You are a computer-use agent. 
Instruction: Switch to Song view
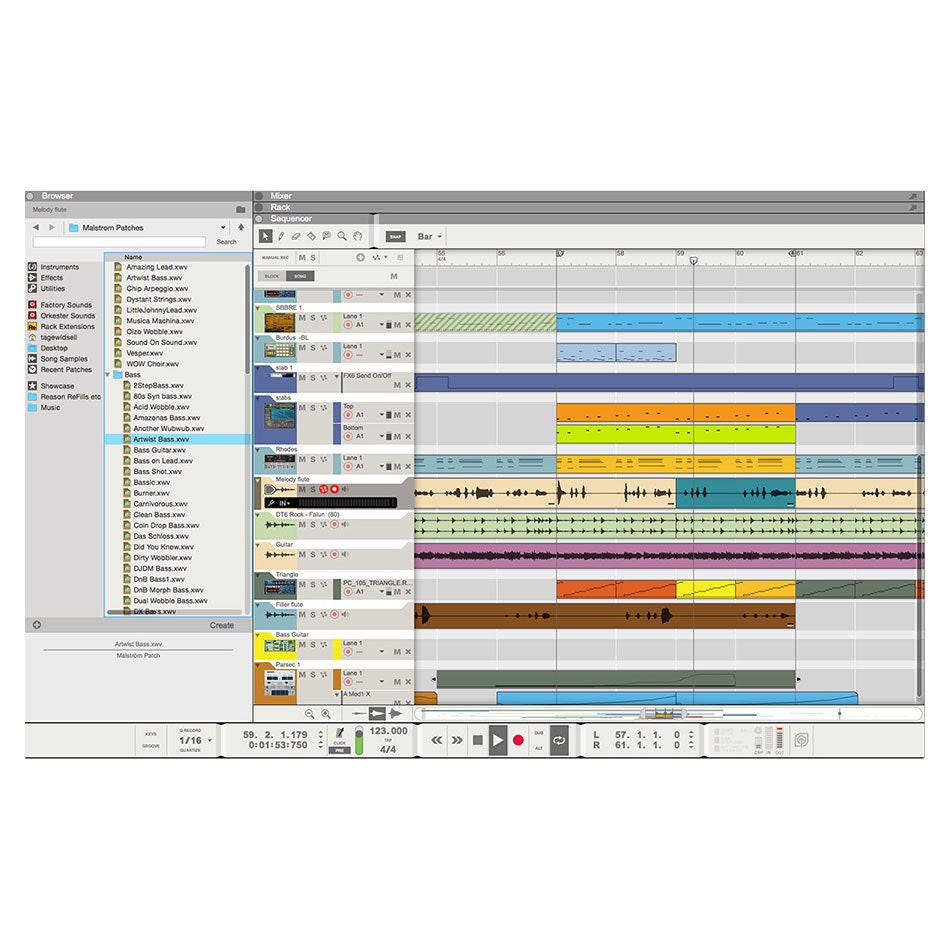point(300,276)
